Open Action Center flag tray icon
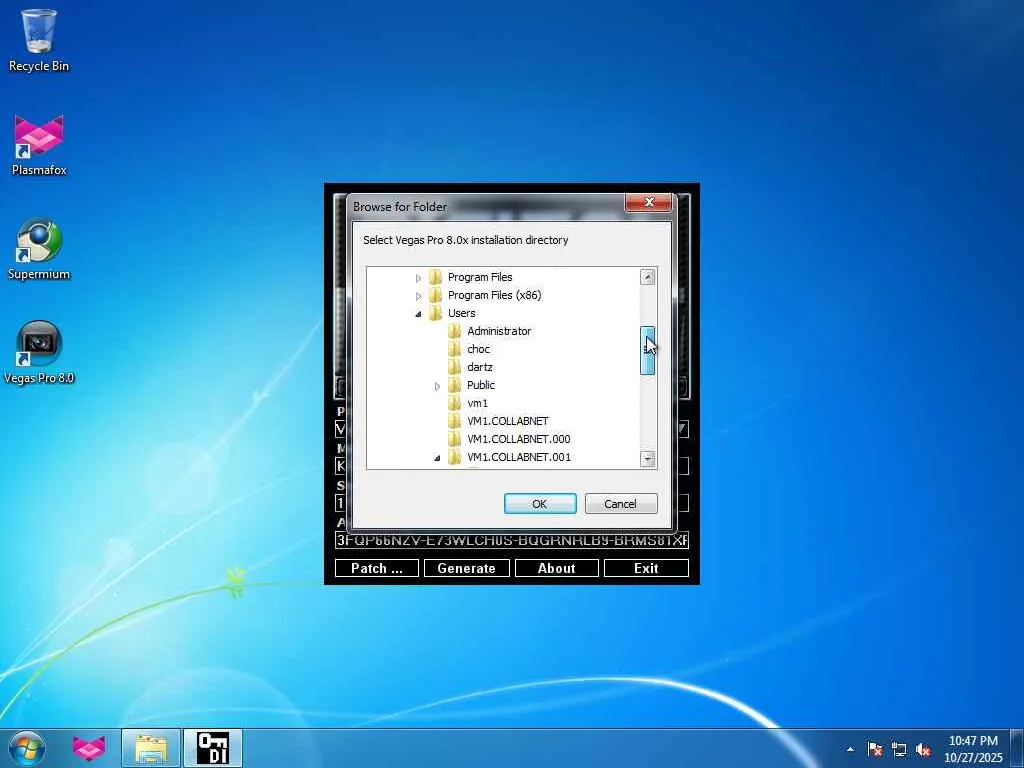 [x=875, y=749]
